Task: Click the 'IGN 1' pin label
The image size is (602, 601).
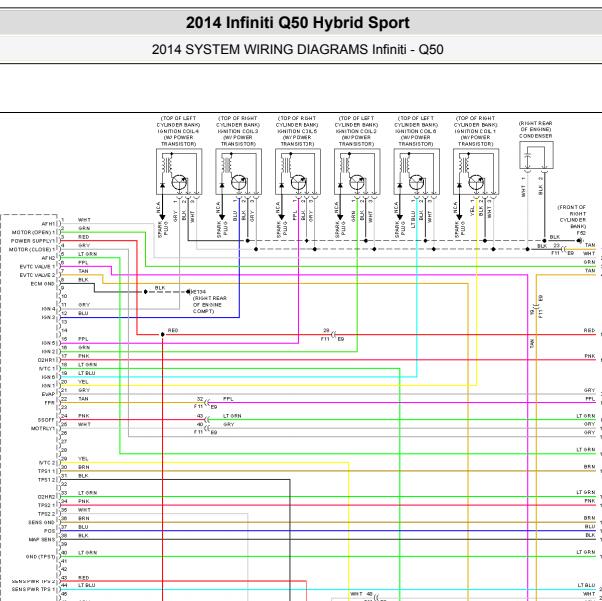Action: [48, 386]
